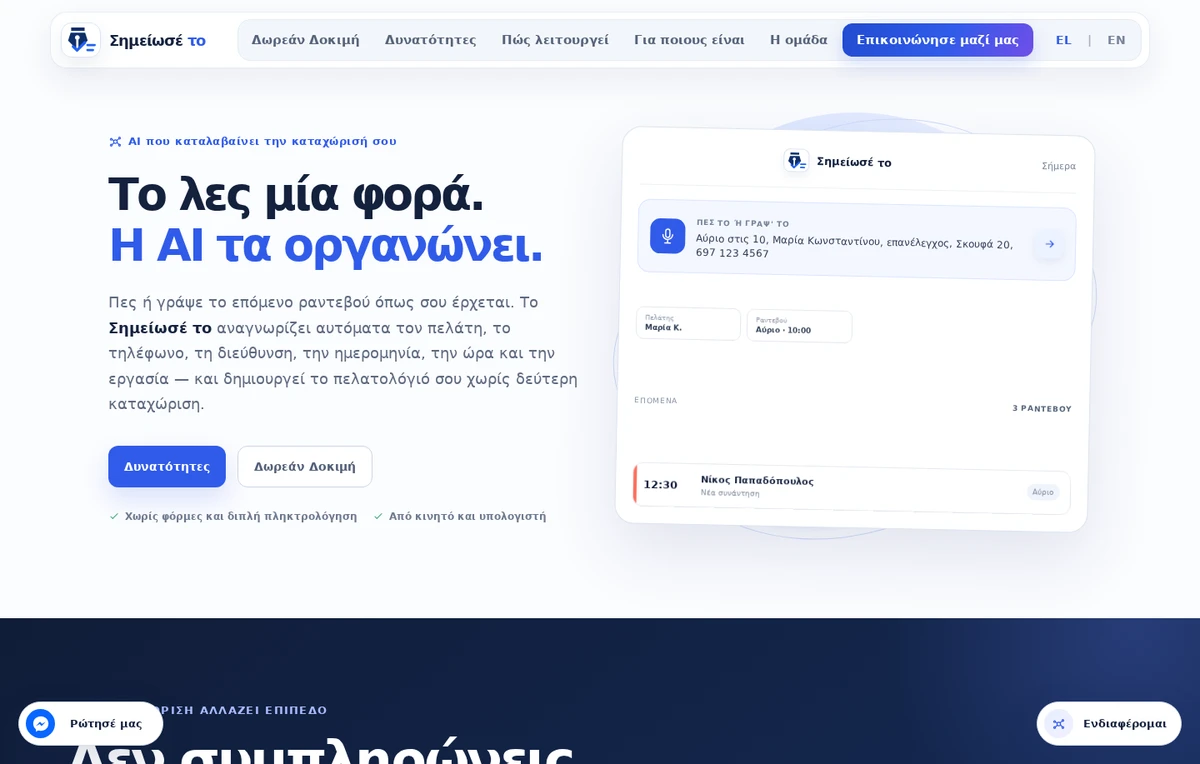Click the Νέα συνάντηση subtitle
The height and width of the screenshot is (764, 1200).
[730, 493]
